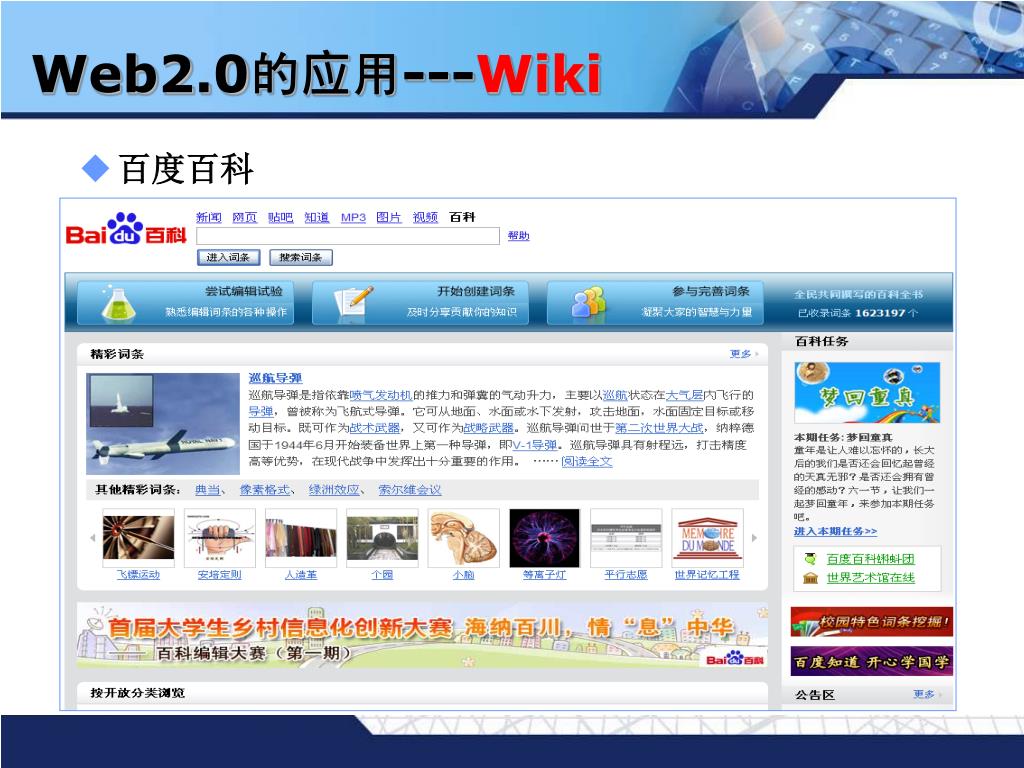Open the MP3 navigation link
The height and width of the screenshot is (768, 1024).
[353, 217]
